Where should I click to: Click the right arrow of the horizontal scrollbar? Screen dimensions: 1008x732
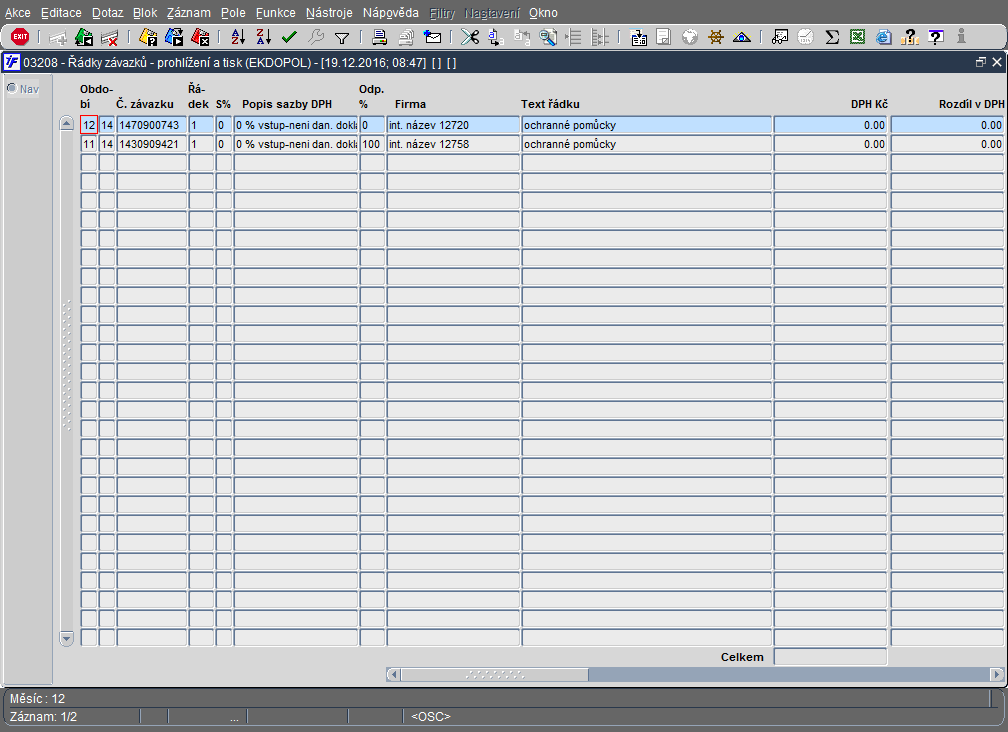coord(996,674)
